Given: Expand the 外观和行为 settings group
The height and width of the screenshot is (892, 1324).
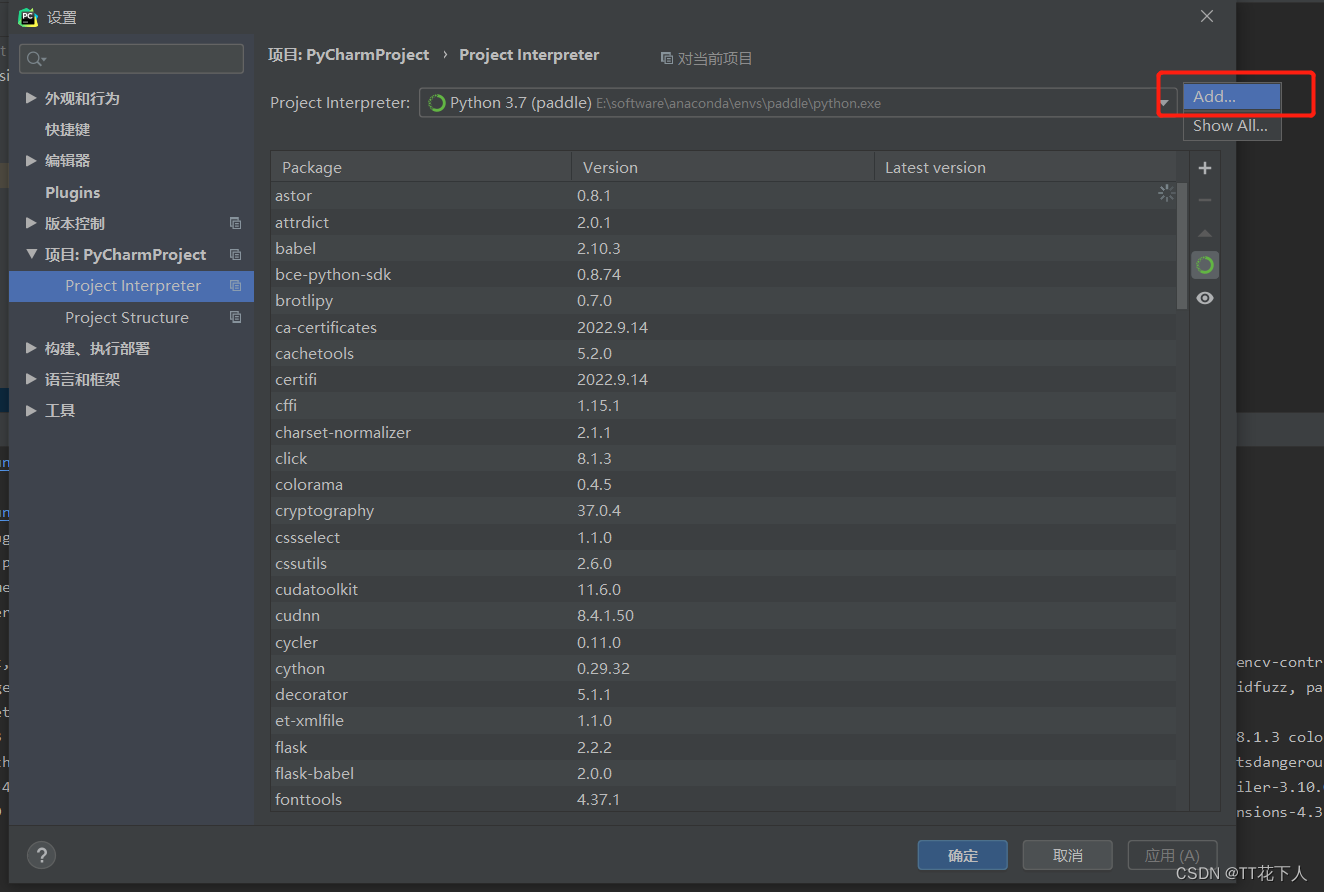Looking at the screenshot, I should click(31, 98).
